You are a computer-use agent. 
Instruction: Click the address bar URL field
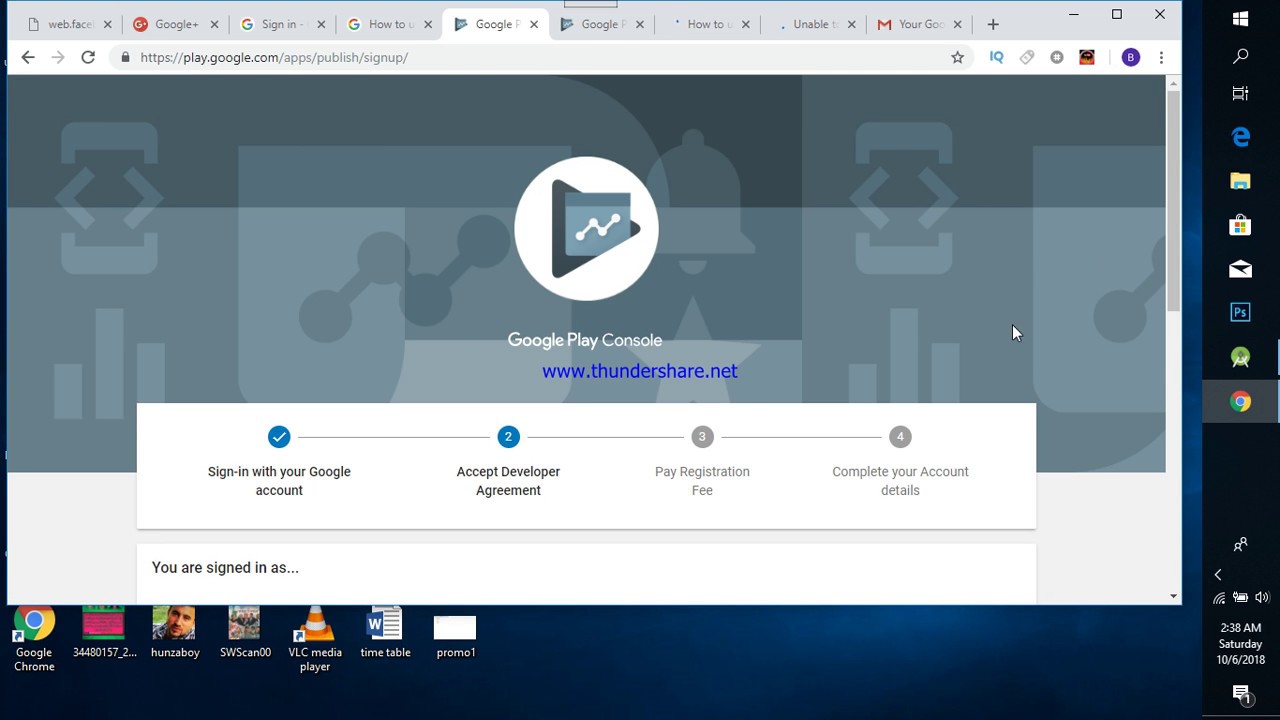point(540,58)
